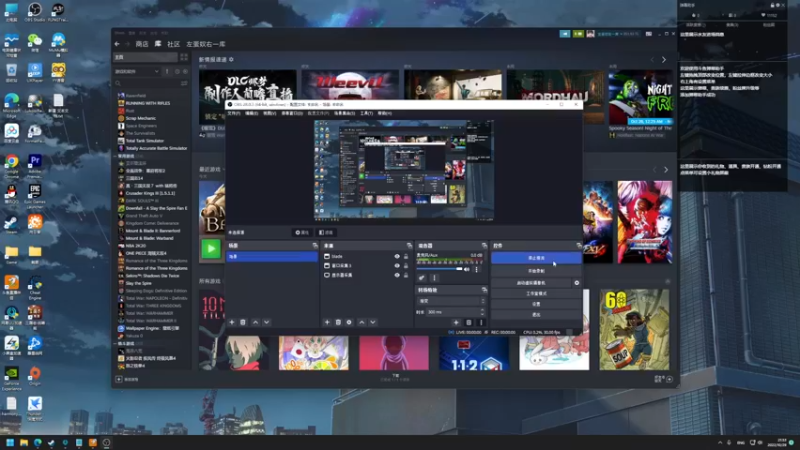The width and height of the screenshot is (800, 450).
Task: Remove scene transition with trash icon
Action: pyautogui.click(x=468, y=322)
